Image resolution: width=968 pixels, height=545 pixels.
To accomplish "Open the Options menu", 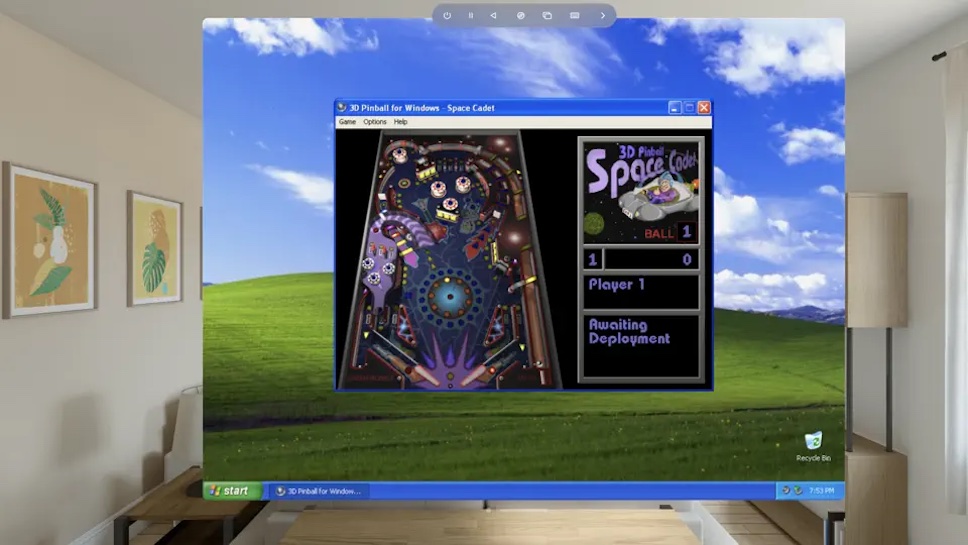I will click(375, 122).
